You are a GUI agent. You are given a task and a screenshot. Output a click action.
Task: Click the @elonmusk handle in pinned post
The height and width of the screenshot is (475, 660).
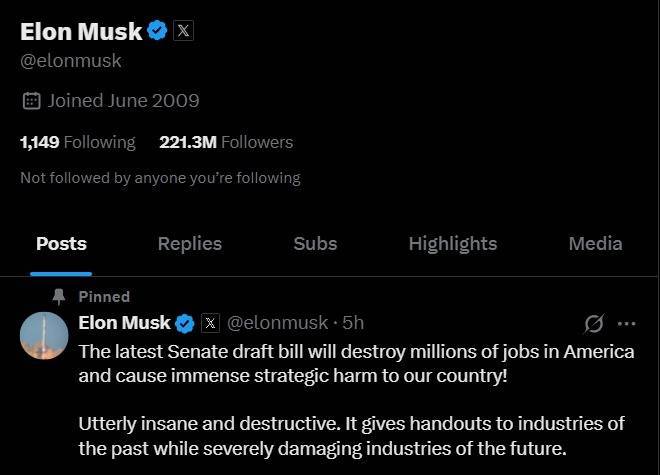[278, 323]
